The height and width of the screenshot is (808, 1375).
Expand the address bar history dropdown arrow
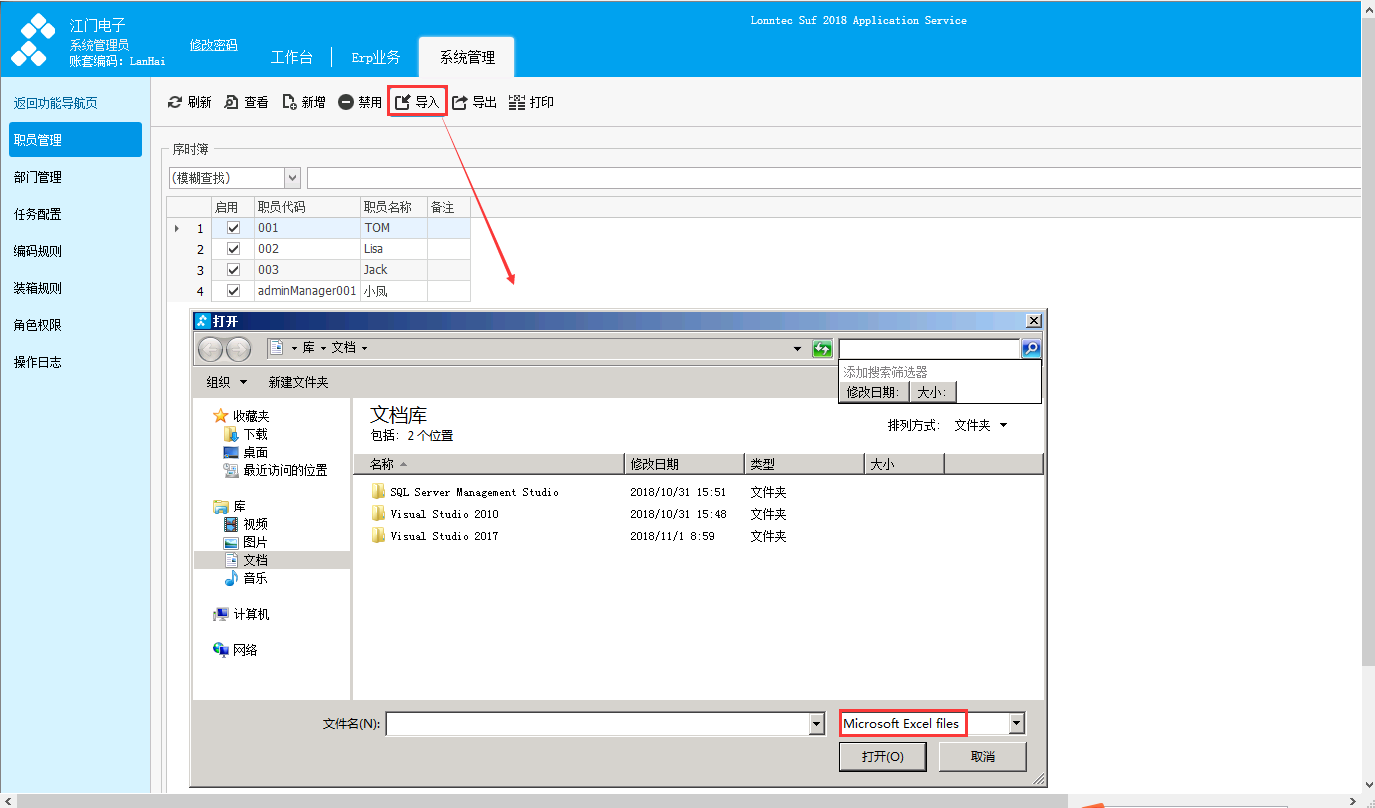[x=797, y=349]
